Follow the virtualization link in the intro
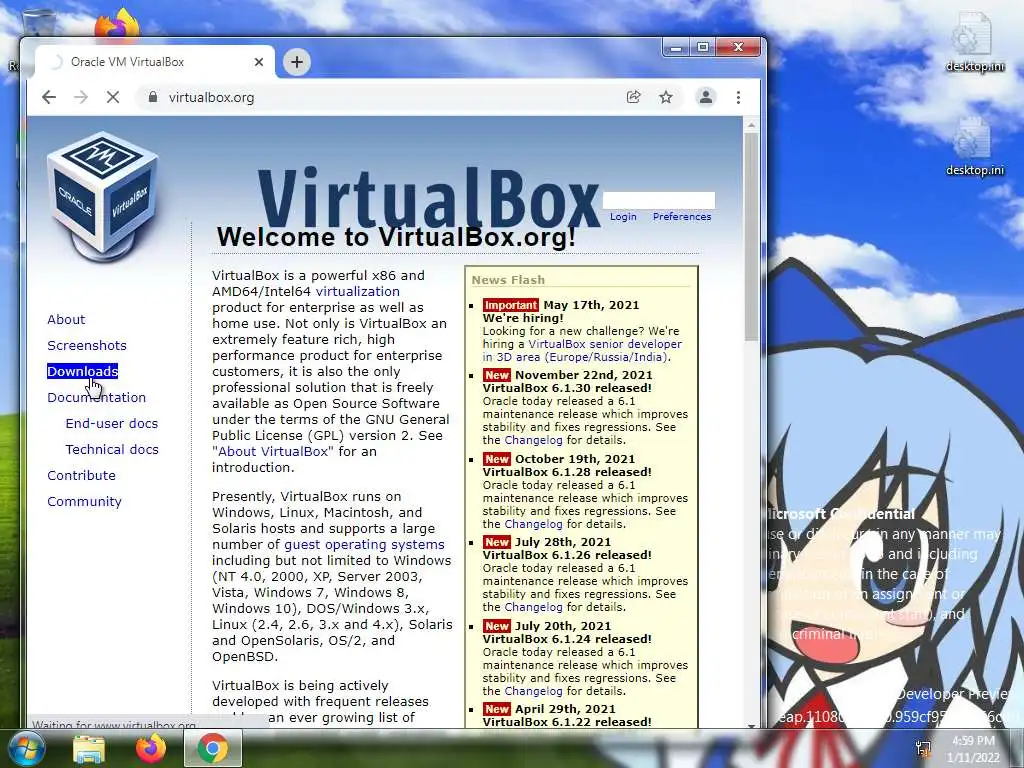Viewport: 1024px width, 768px height. [357, 291]
